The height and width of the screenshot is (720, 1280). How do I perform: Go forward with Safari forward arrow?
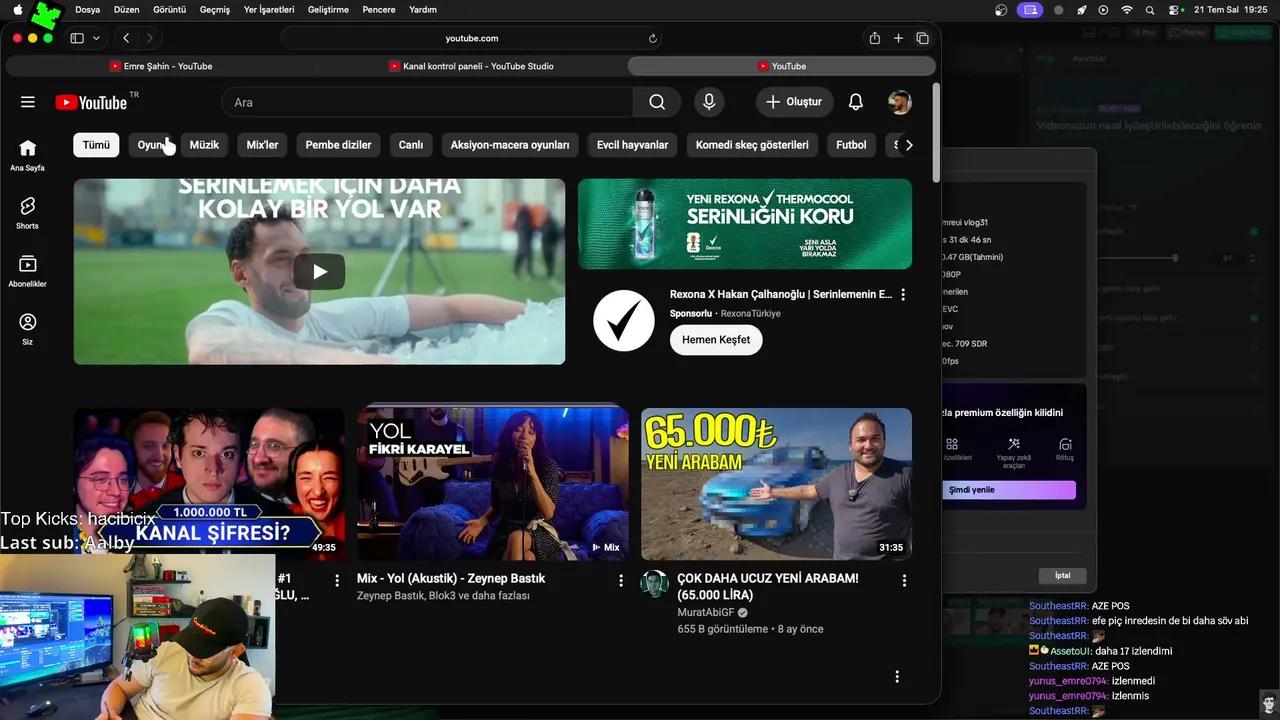(x=150, y=38)
